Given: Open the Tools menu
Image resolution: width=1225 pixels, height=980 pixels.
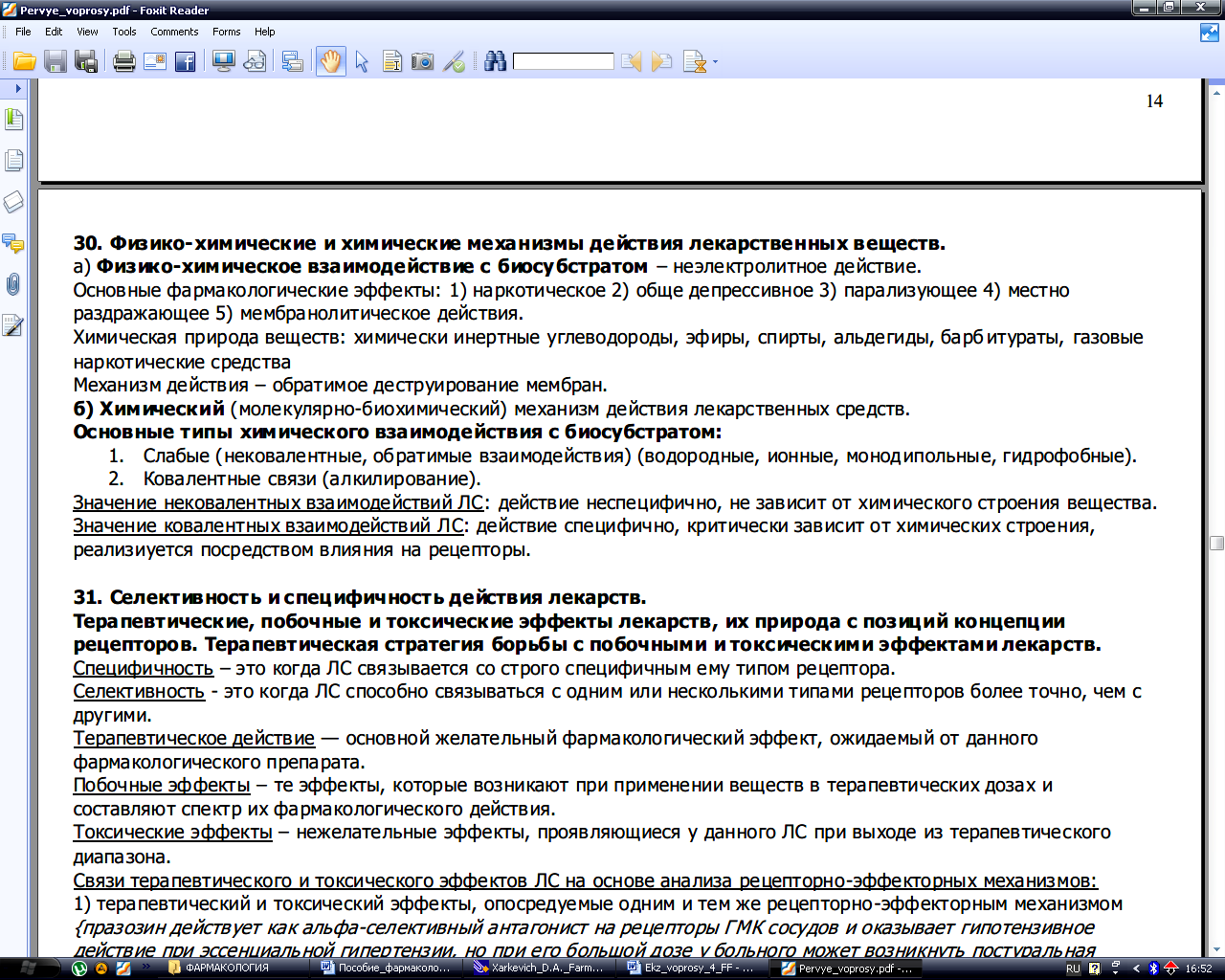Looking at the screenshot, I should click(124, 32).
